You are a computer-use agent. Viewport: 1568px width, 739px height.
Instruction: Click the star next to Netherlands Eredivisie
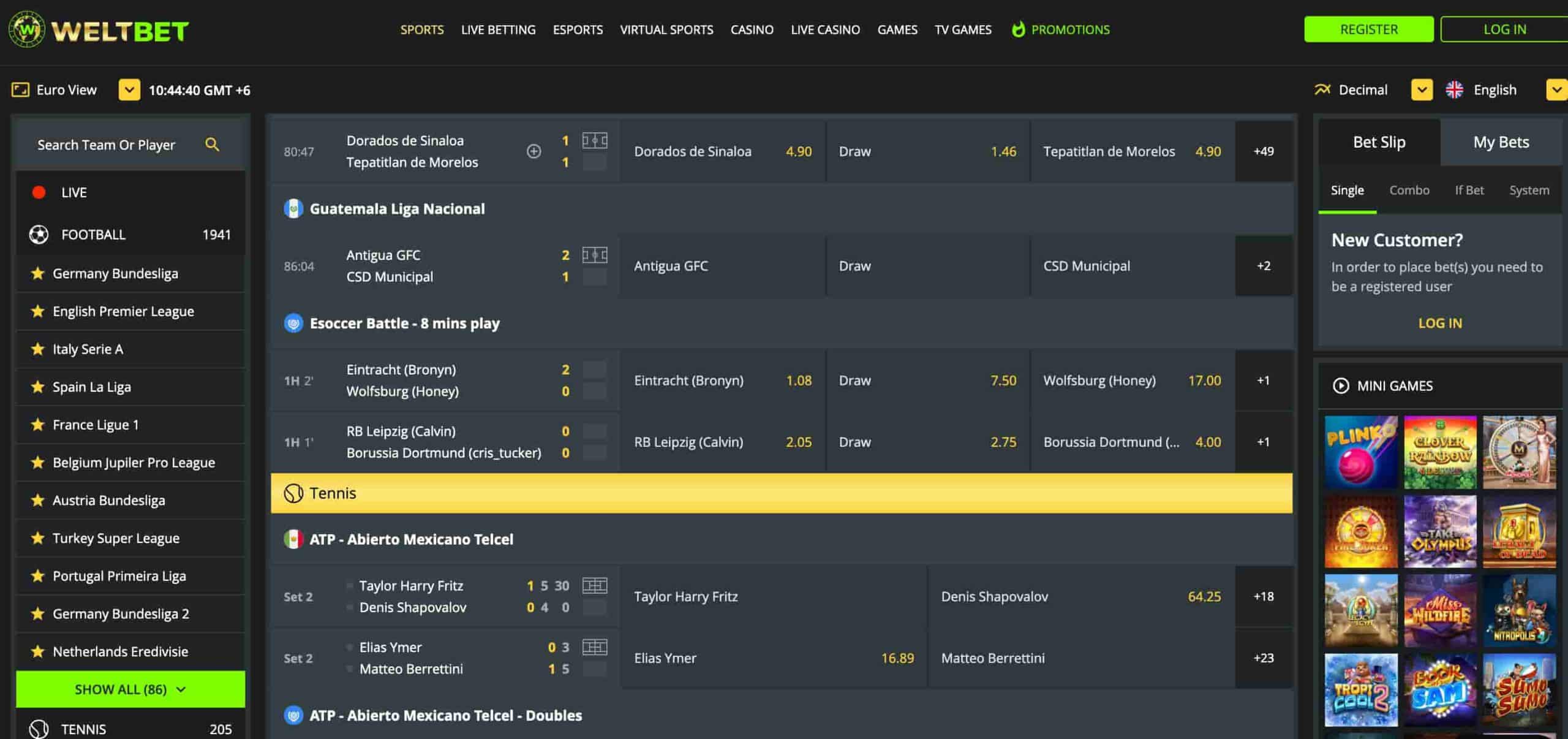(x=38, y=651)
